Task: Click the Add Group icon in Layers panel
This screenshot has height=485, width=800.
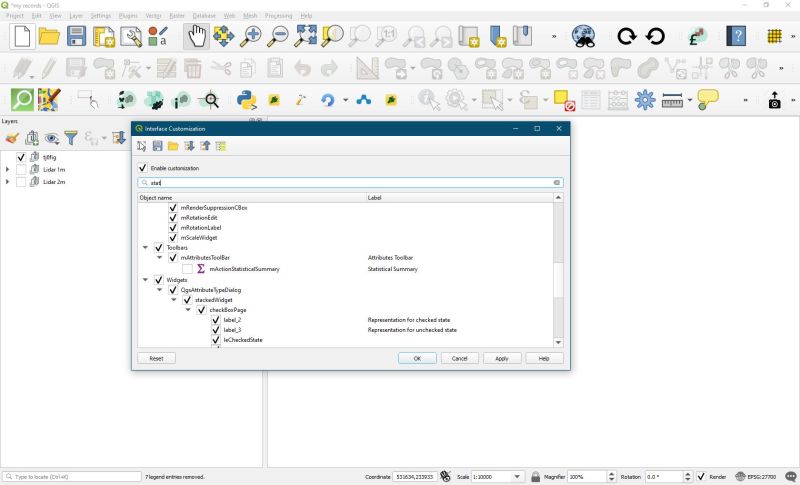Action: [x=32, y=138]
